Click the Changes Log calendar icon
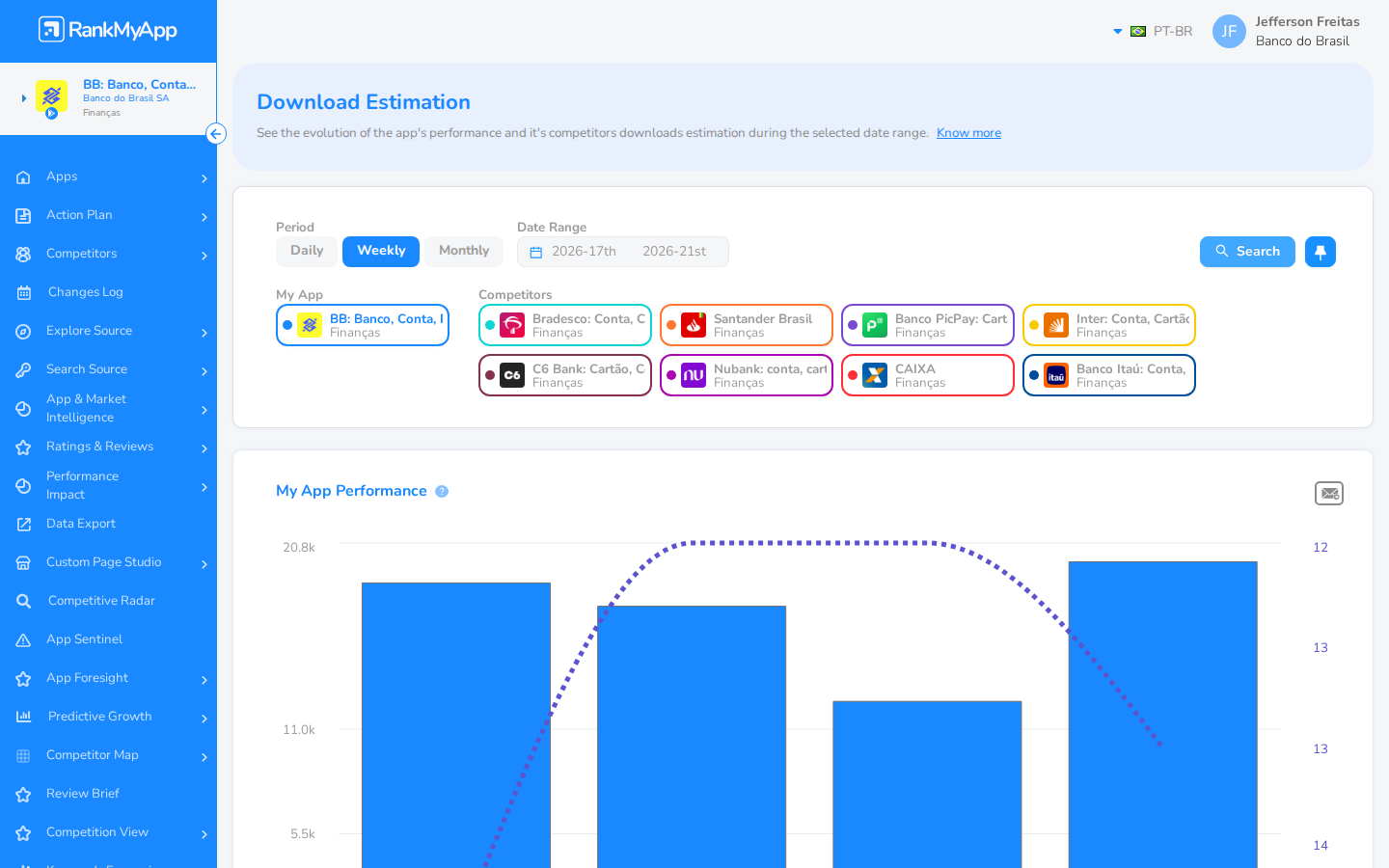 (24, 292)
